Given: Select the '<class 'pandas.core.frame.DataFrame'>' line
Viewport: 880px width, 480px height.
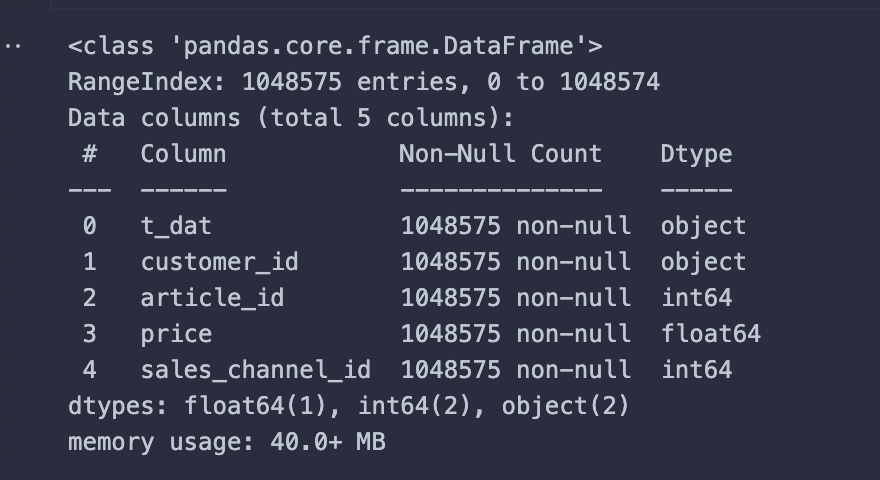Looking at the screenshot, I should coord(335,46).
